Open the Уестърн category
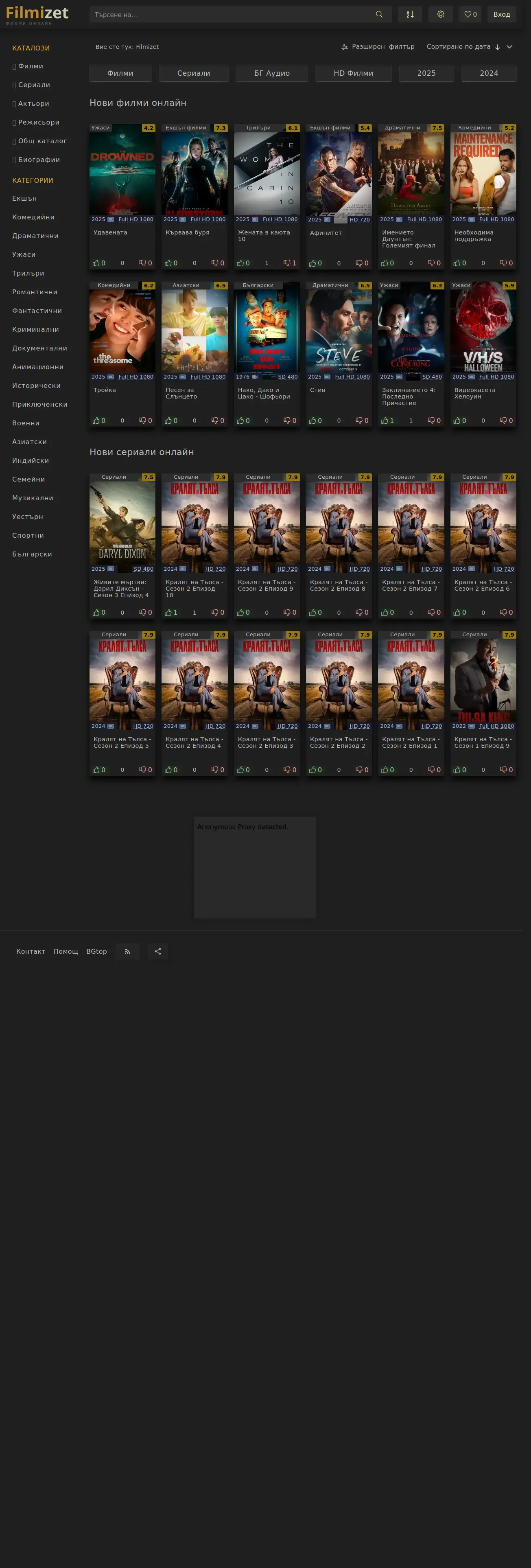Viewport: 531px width, 1568px height. pyautogui.click(x=27, y=517)
